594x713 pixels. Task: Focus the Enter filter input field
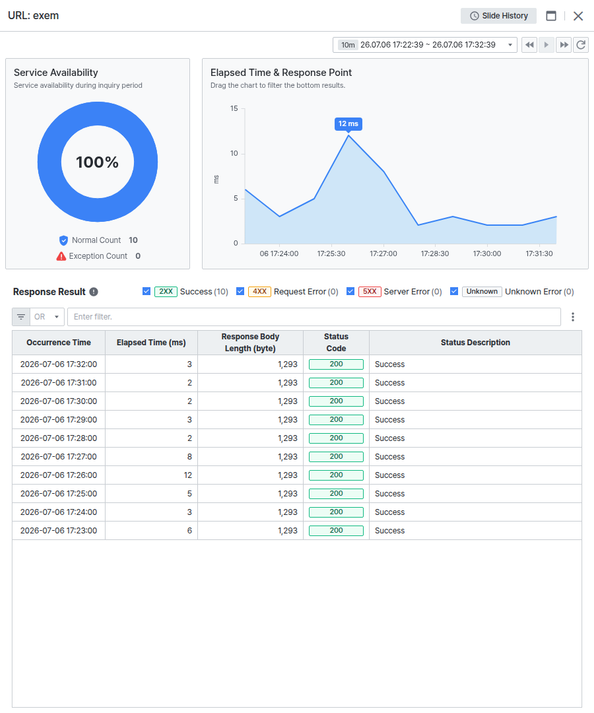tap(314, 316)
